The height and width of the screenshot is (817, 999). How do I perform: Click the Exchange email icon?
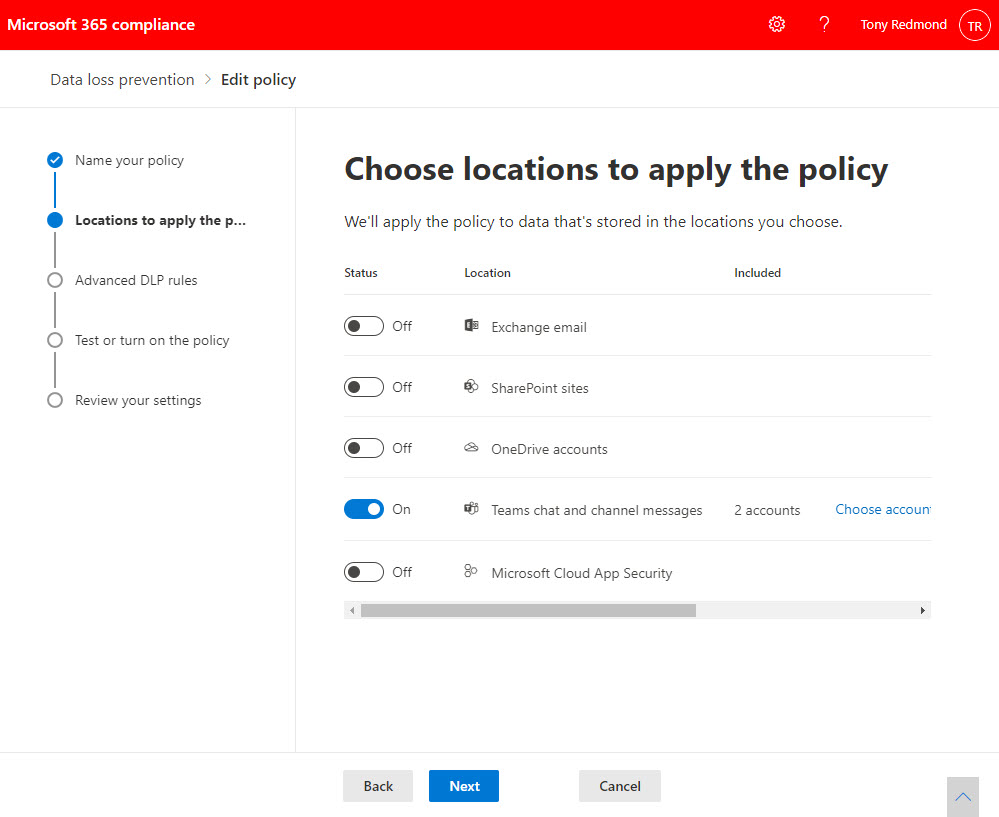[472, 326]
